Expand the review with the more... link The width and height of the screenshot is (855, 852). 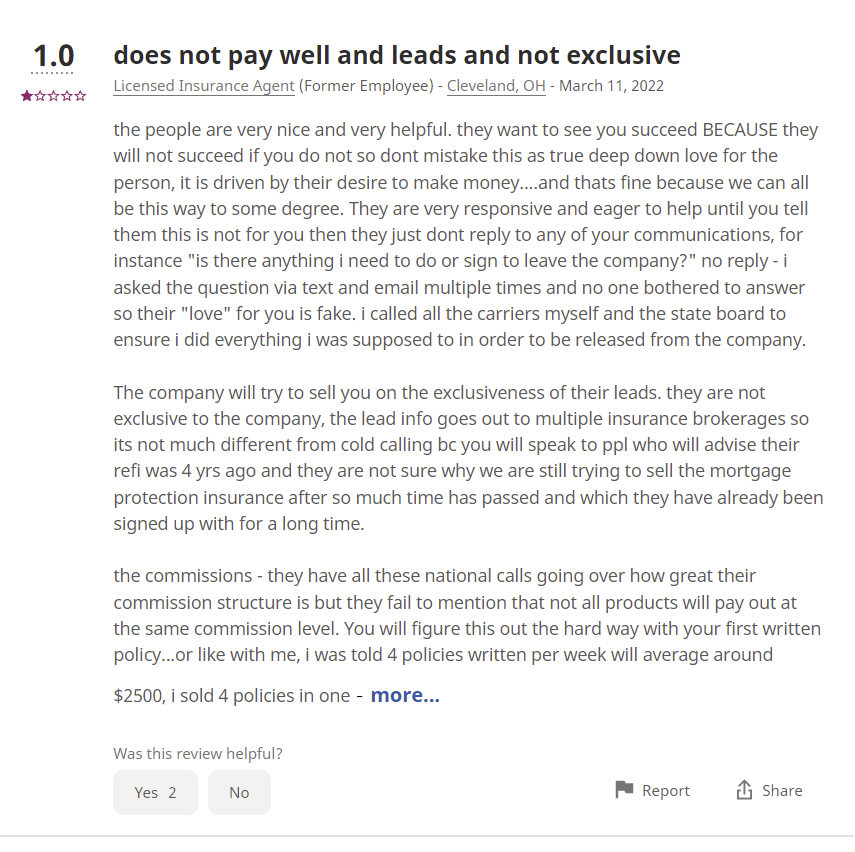click(x=405, y=695)
